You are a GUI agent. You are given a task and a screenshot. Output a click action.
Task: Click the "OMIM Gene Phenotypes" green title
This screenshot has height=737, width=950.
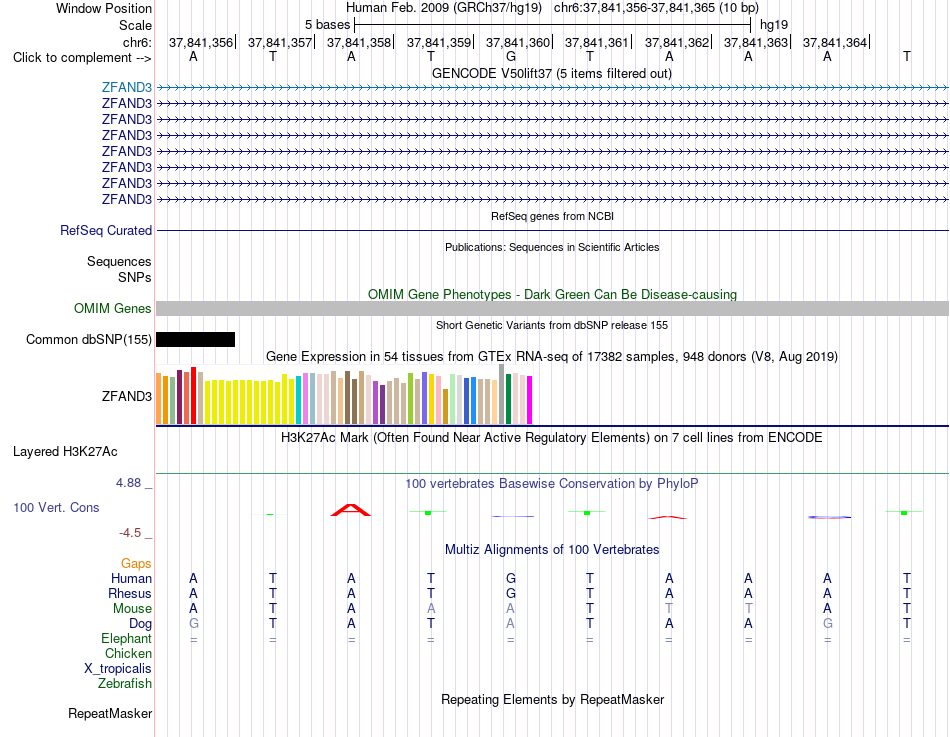[553, 295]
